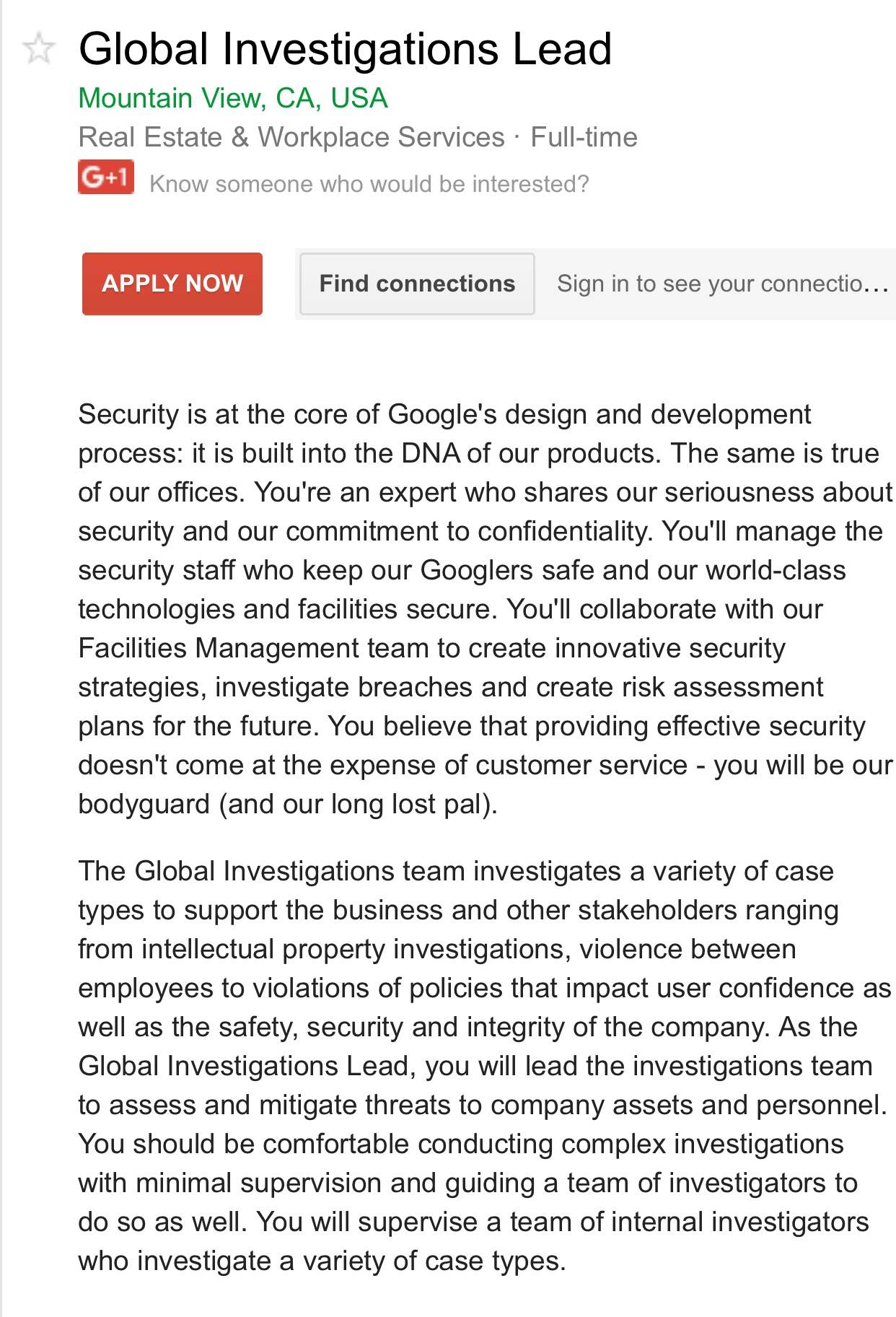The width and height of the screenshot is (896, 1317).
Task: Click 'bodyguard (and our long lost pal)' line
Action: [288, 804]
